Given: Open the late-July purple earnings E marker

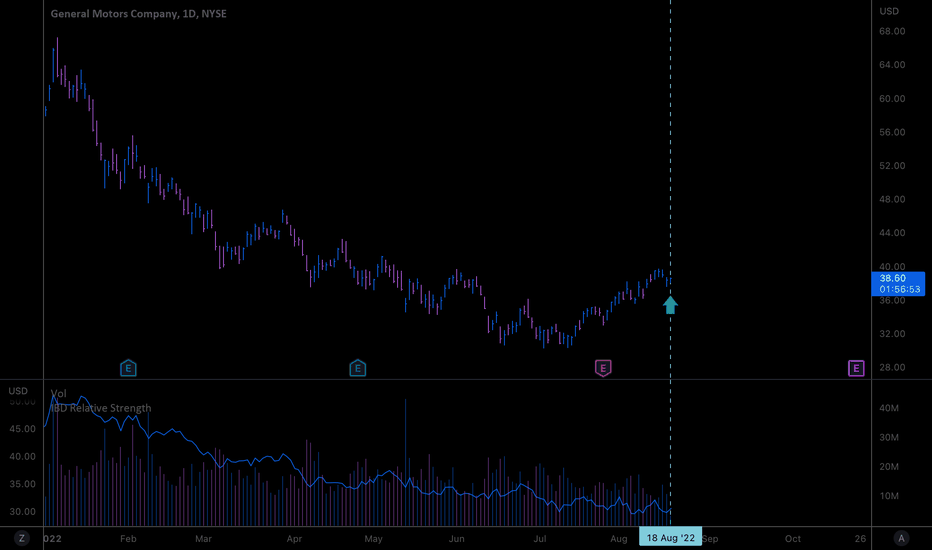Looking at the screenshot, I should pos(603,368).
